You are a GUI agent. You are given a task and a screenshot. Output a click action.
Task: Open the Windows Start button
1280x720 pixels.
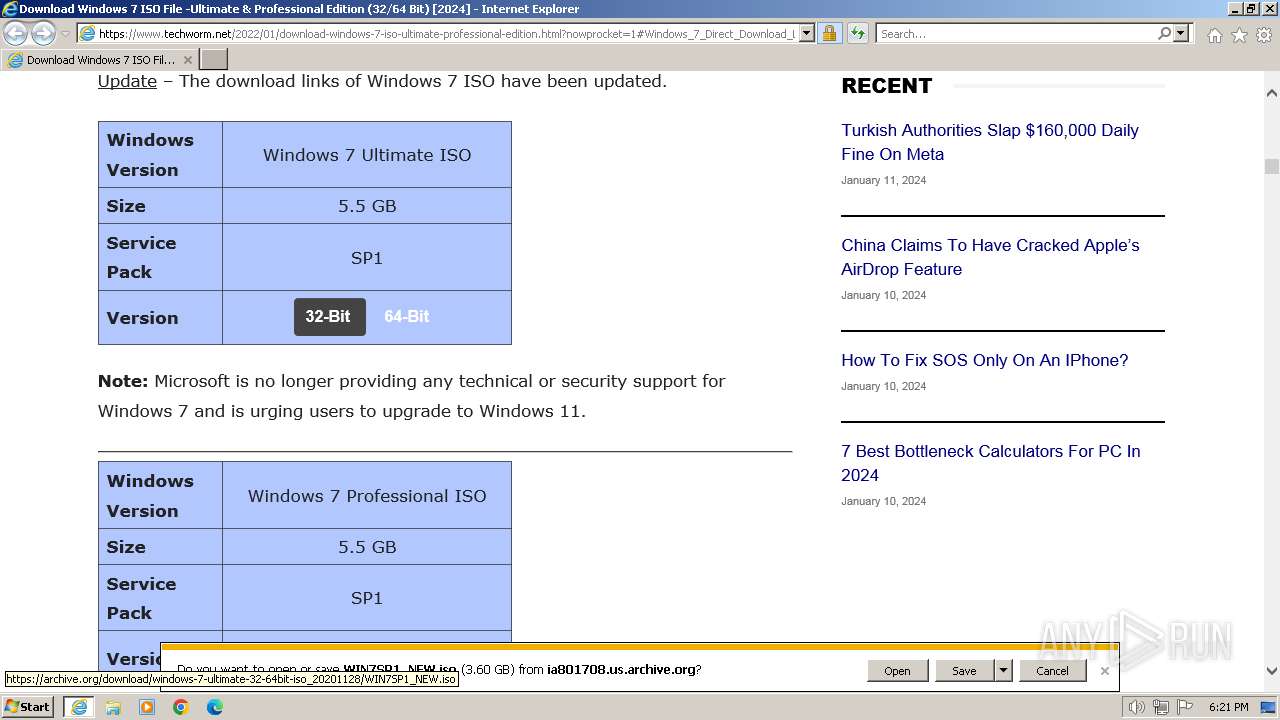click(x=28, y=707)
